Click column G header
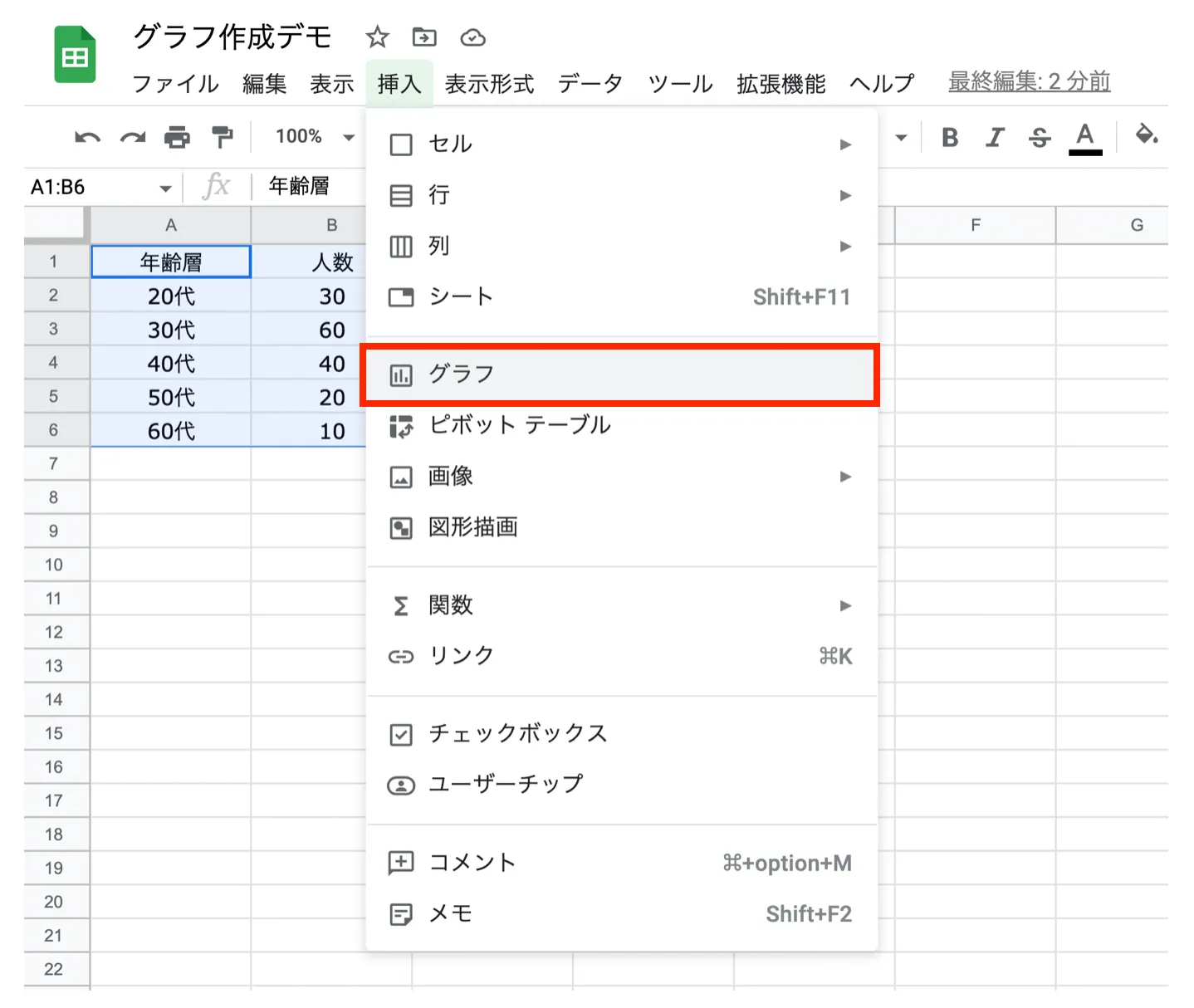Viewport: 1194px width, 1008px height. click(x=1113, y=225)
